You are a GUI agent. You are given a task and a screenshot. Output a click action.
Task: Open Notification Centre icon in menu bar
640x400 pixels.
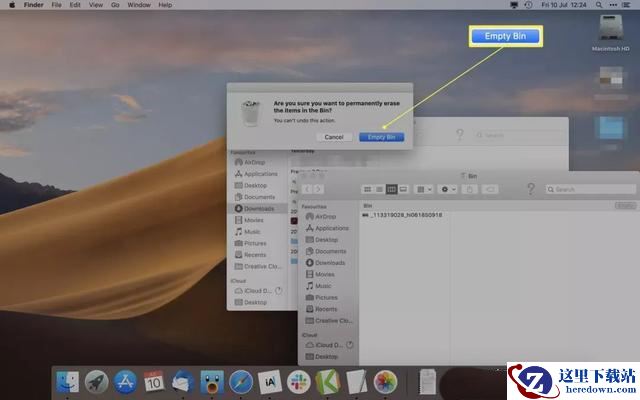627,5
